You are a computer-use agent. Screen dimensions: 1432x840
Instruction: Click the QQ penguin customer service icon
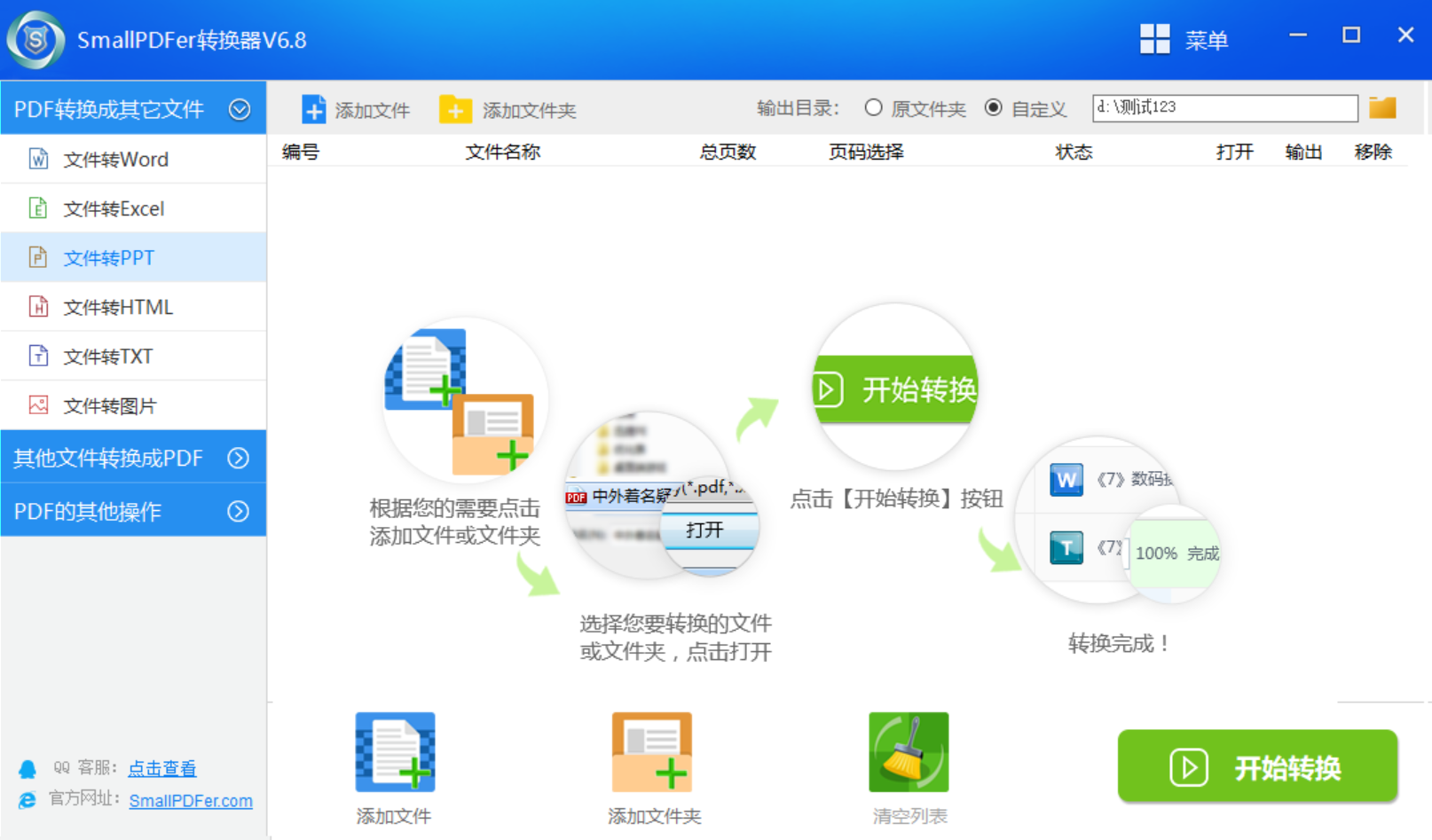point(28,768)
